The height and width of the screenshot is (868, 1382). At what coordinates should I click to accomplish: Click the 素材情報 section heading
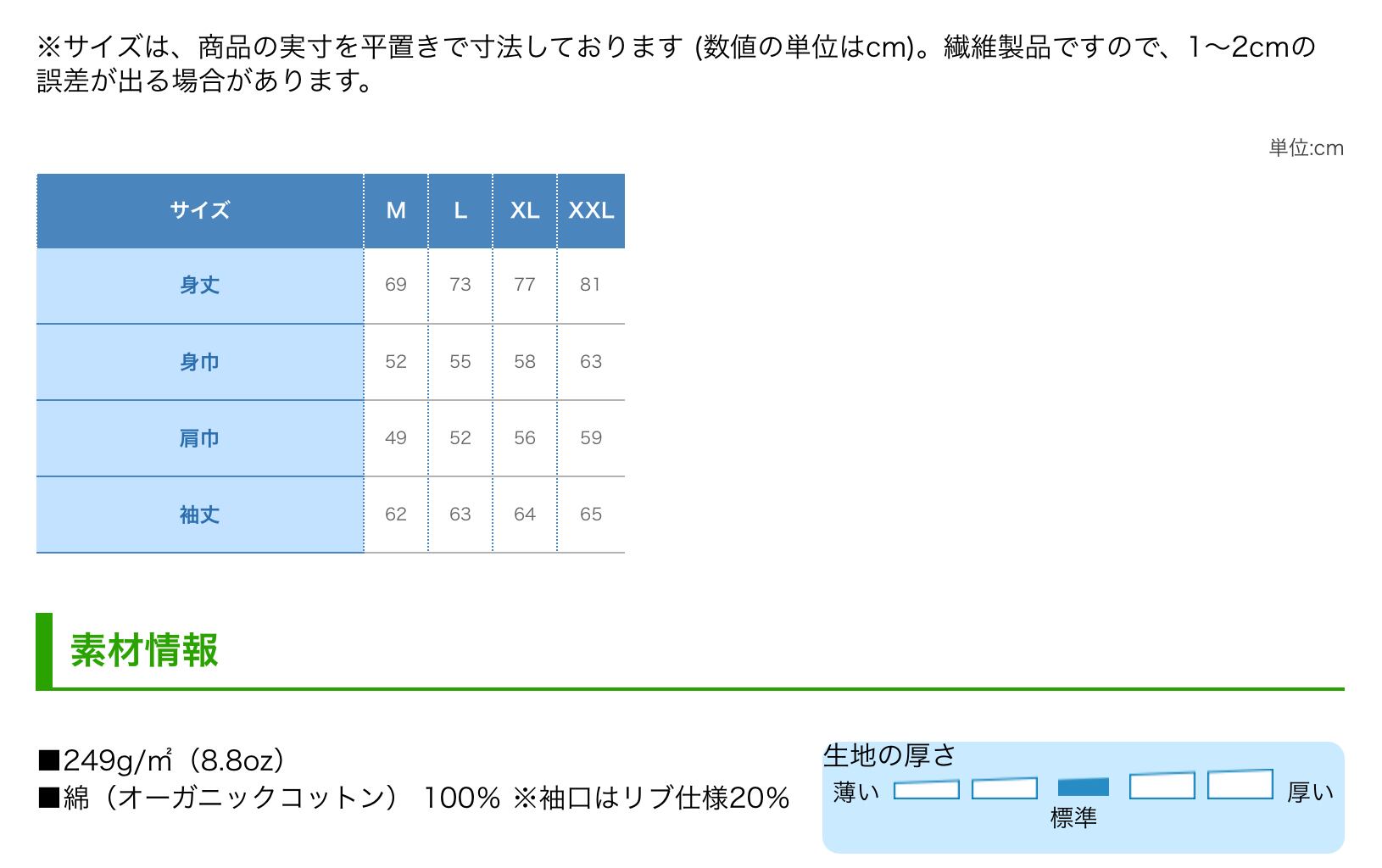point(145,650)
